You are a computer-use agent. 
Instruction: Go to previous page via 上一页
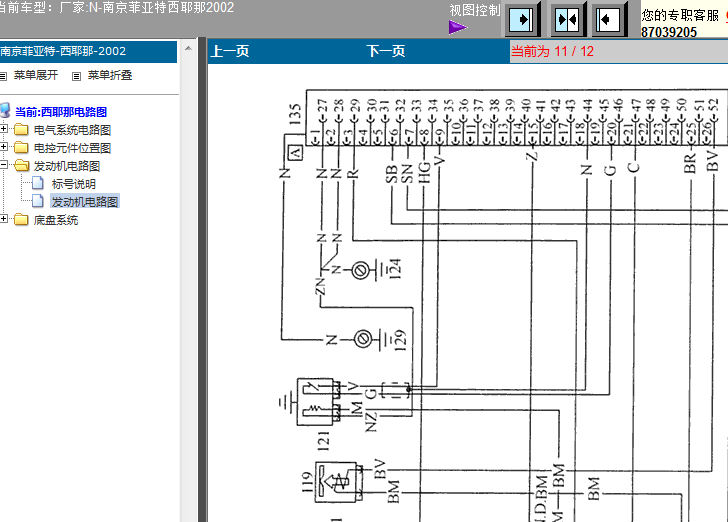coord(230,51)
